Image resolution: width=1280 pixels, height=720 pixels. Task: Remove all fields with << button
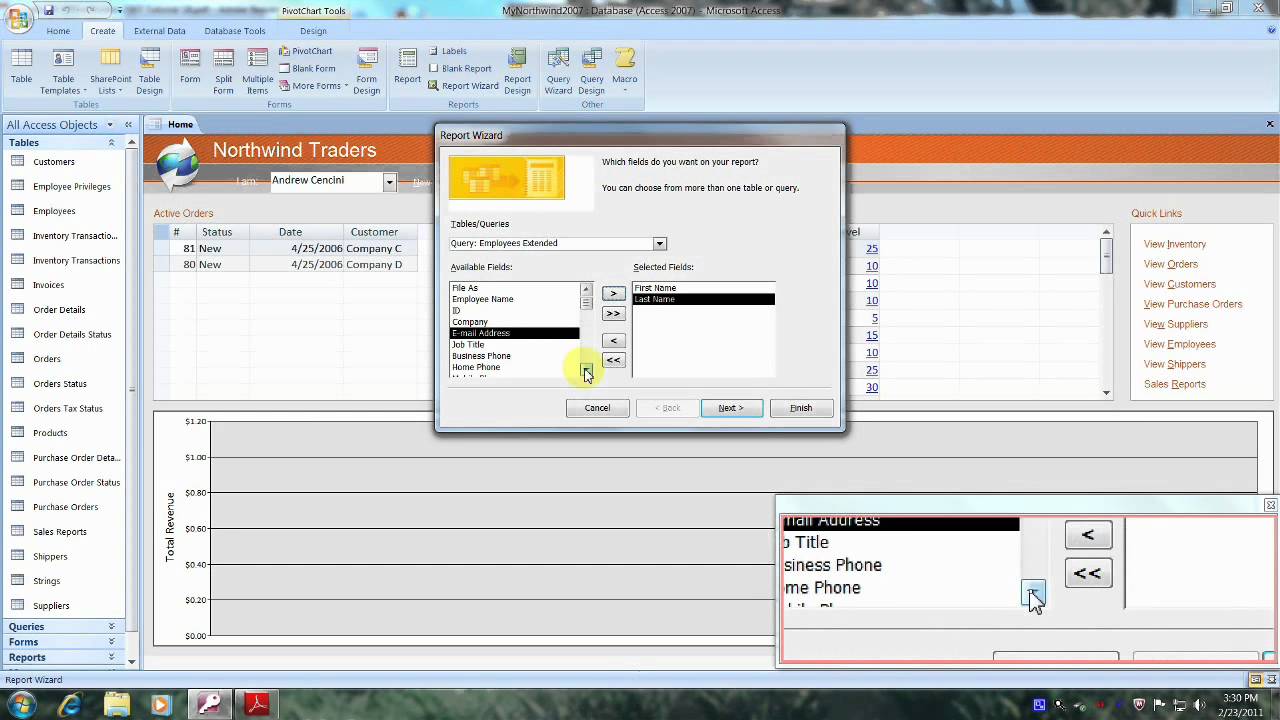point(613,360)
